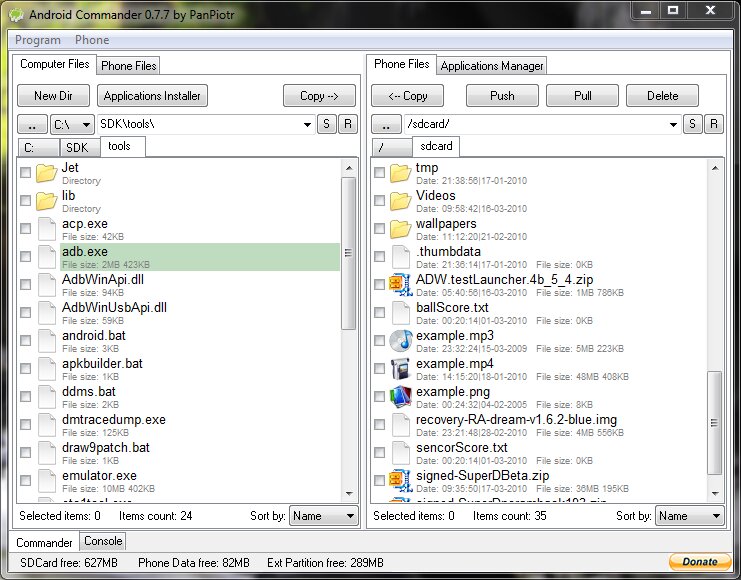The height and width of the screenshot is (580, 741).
Task: Tick the acp.exe checkbox
Action: pyautogui.click(x=26, y=229)
